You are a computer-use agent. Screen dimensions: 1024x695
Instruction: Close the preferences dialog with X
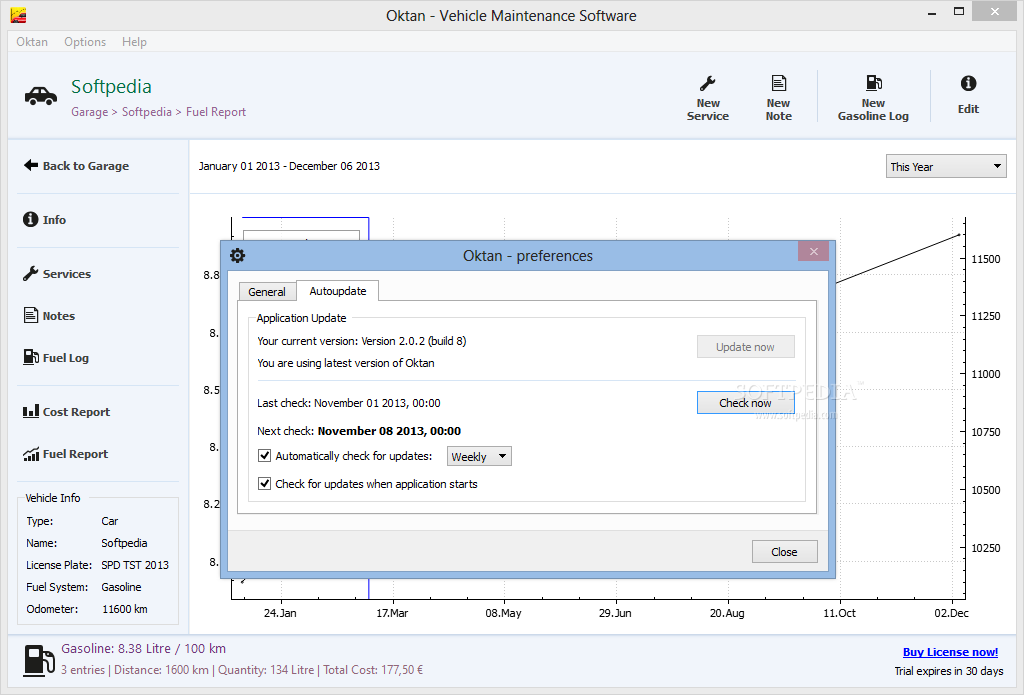pyautogui.click(x=813, y=251)
